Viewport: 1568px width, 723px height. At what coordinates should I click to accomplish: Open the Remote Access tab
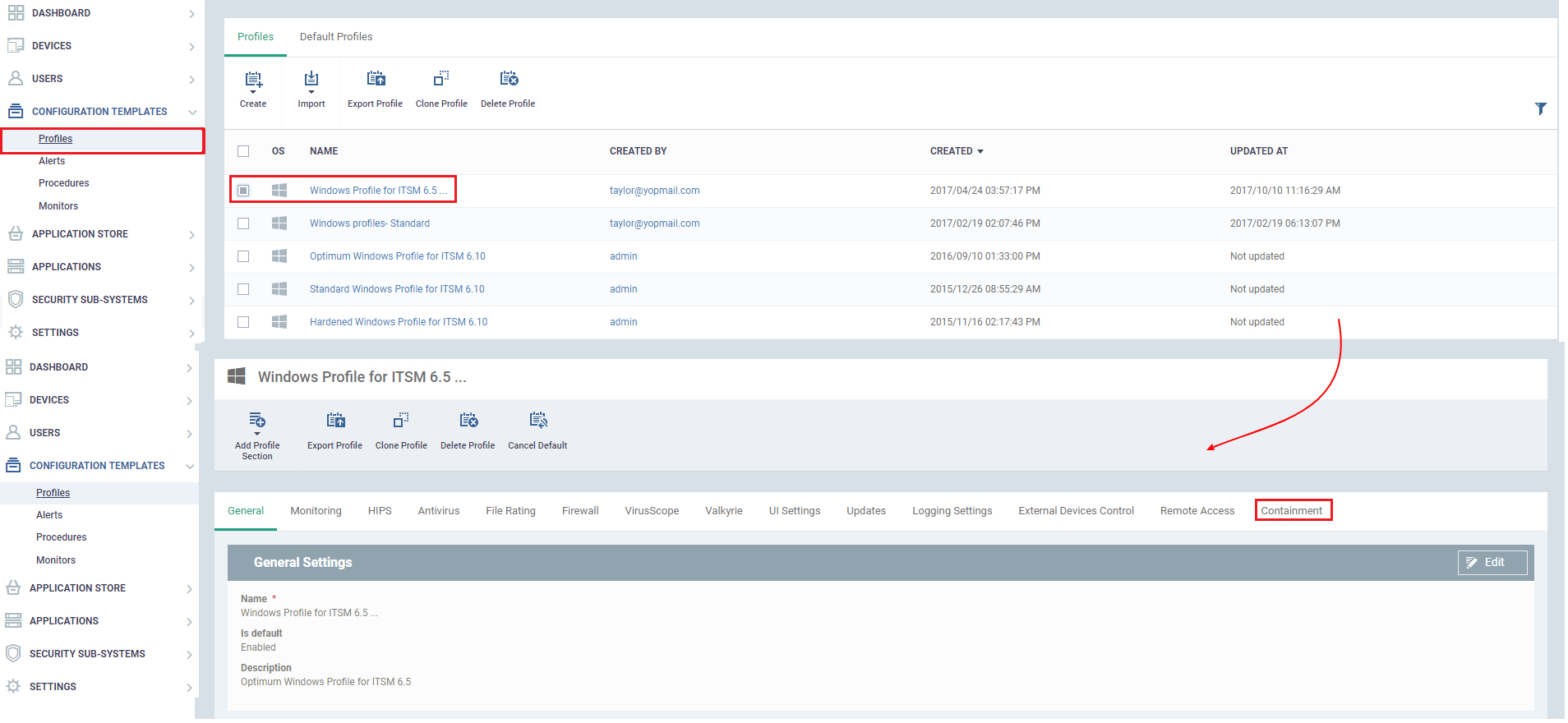pyautogui.click(x=1197, y=511)
